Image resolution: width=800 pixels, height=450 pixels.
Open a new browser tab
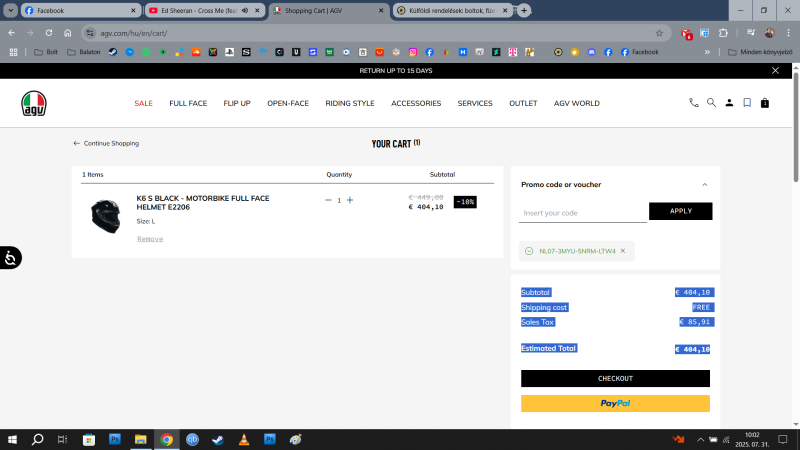pos(524,10)
